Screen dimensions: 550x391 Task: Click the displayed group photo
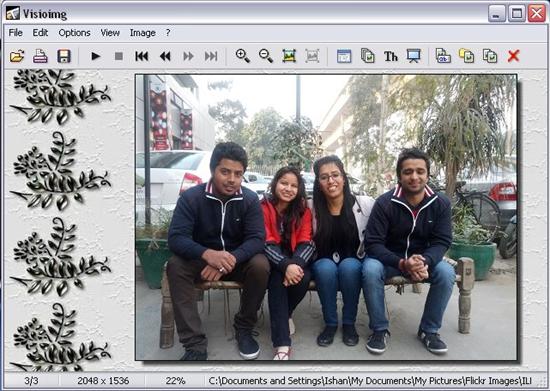coord(326,217)
